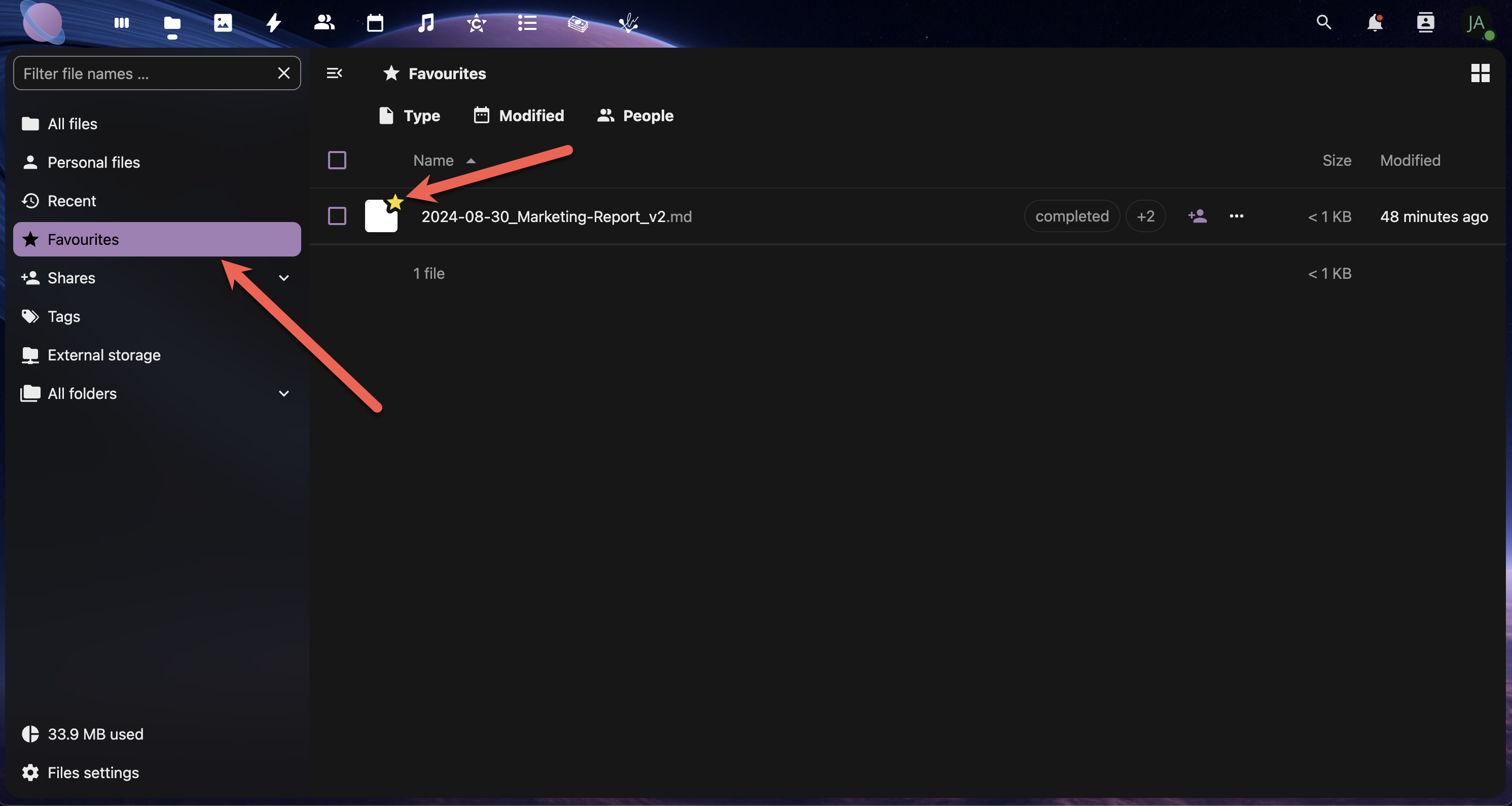Switch to grid view icon
The width and height of the screenshot is (1512, 806).
[x=1480, y=74]
